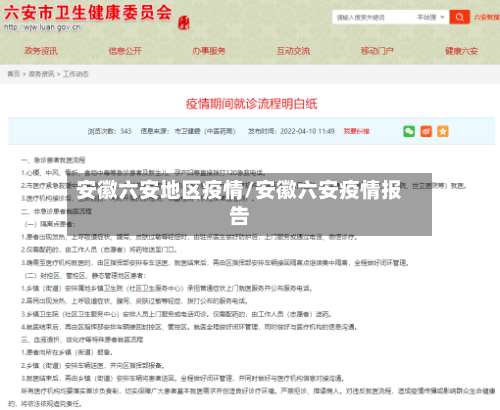Open the 移动门户 navigation menu

[377, 51]
